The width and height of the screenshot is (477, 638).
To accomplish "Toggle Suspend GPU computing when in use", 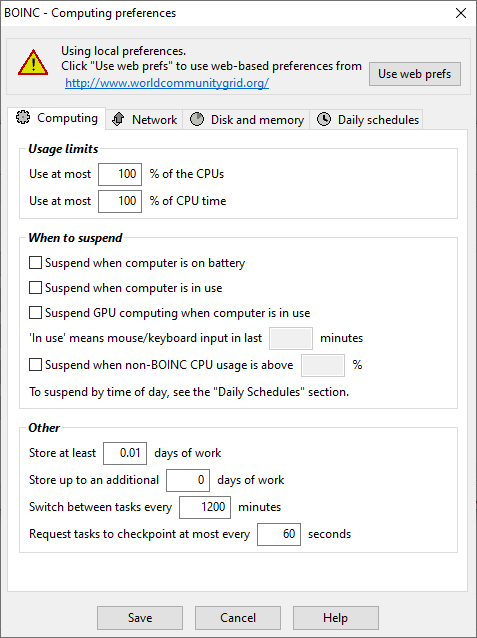I will [x=35, y=313].
